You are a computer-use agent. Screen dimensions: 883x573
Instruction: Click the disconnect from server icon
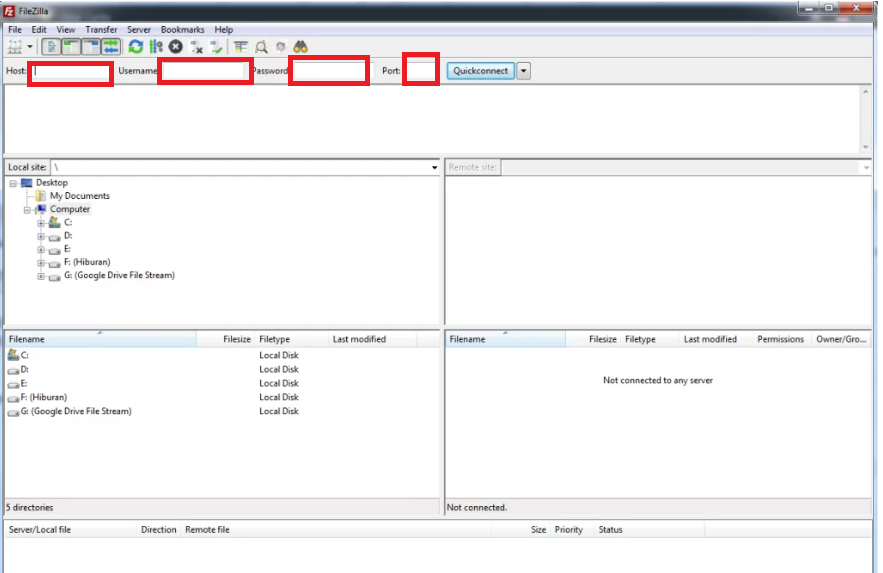point(197,47)
